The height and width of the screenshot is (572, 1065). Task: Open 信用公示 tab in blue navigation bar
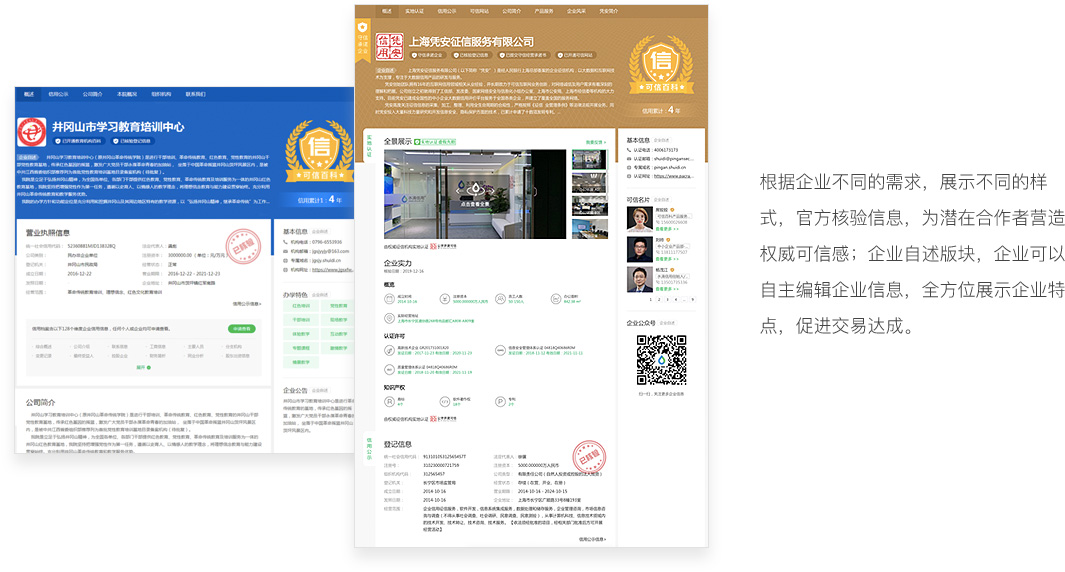tap(58, 94)
